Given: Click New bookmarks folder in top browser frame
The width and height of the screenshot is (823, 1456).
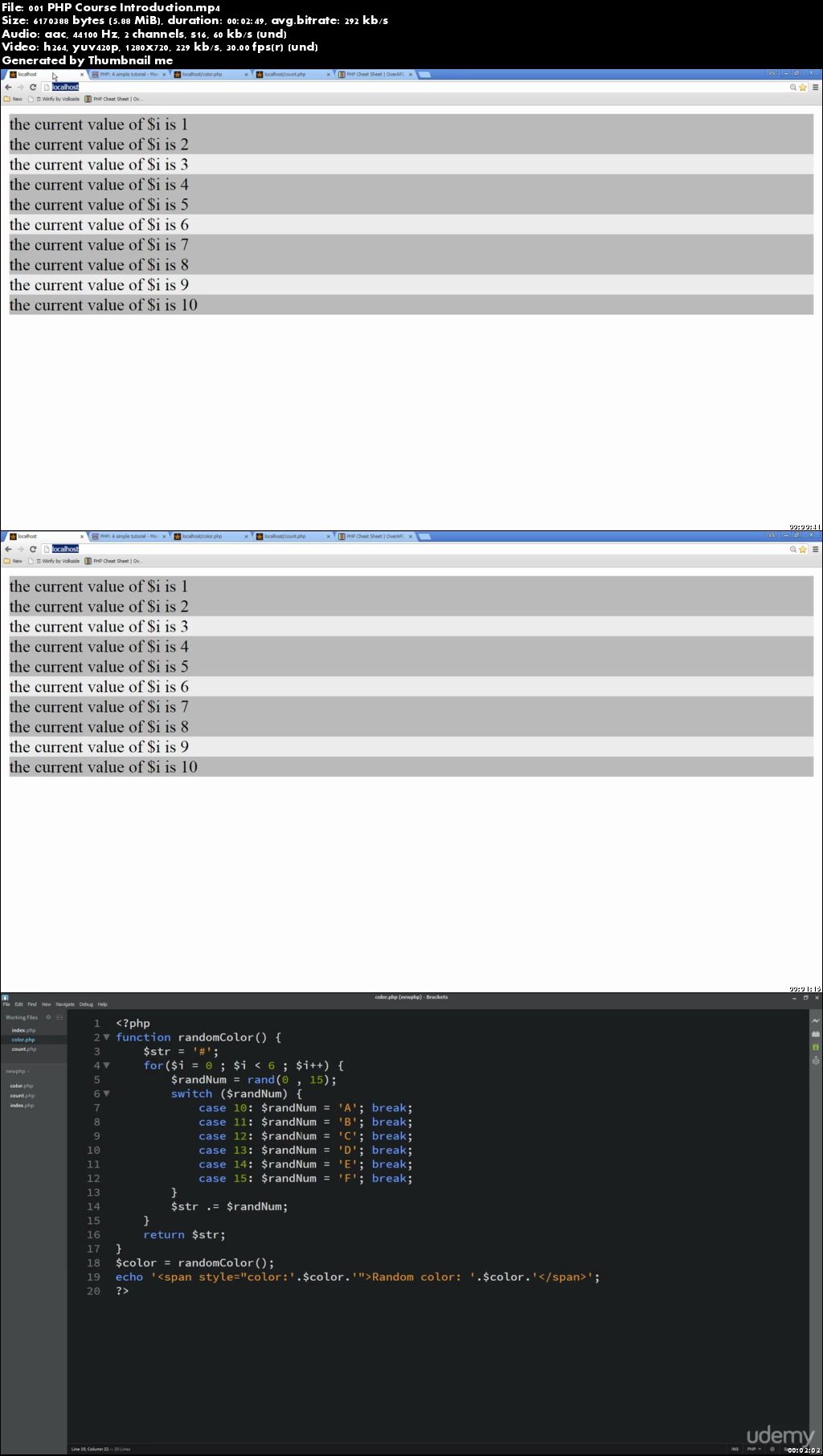Looking at the screenshot, I should [x=13, y=99].
